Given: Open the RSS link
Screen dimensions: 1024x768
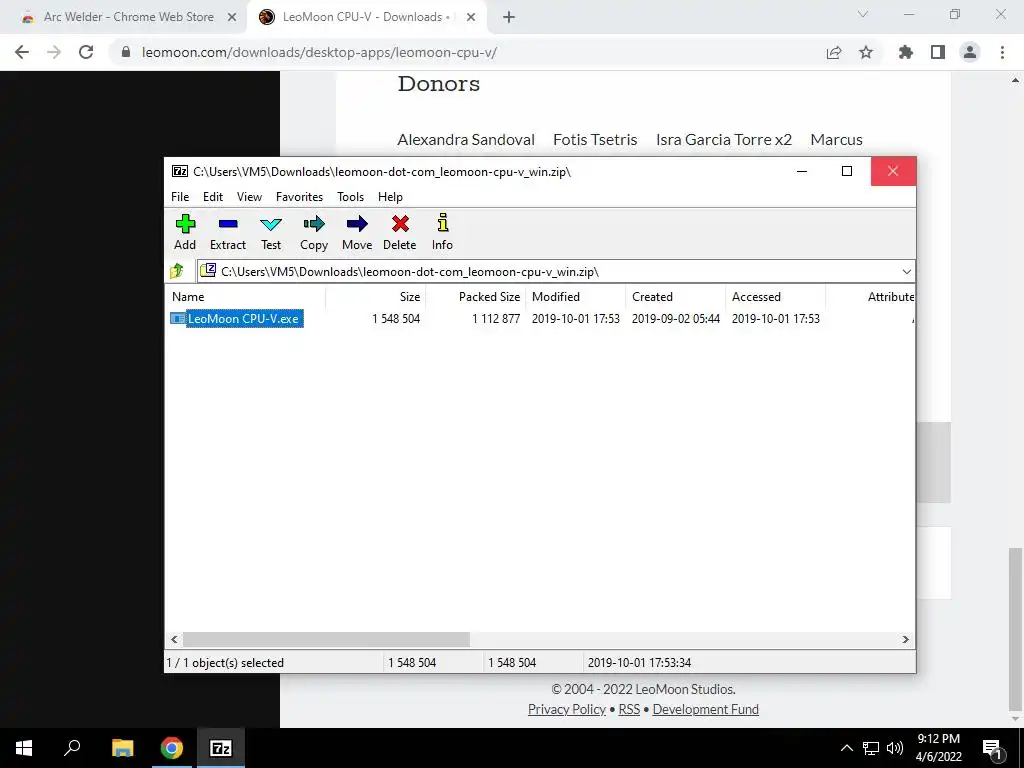Looking at the screenshot, I should point(630,709).
